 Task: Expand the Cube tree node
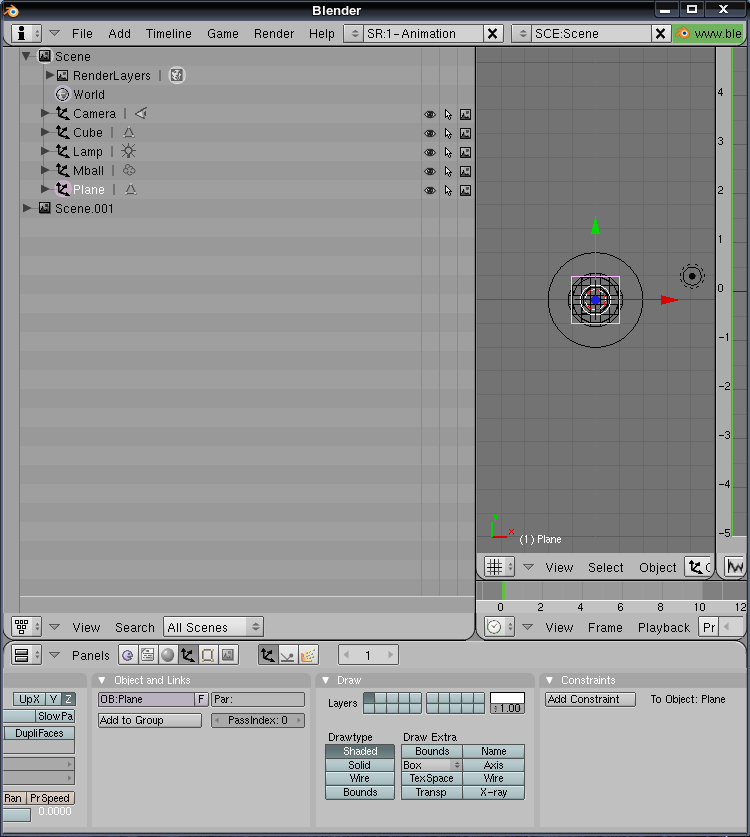click(x=45, y=132)
